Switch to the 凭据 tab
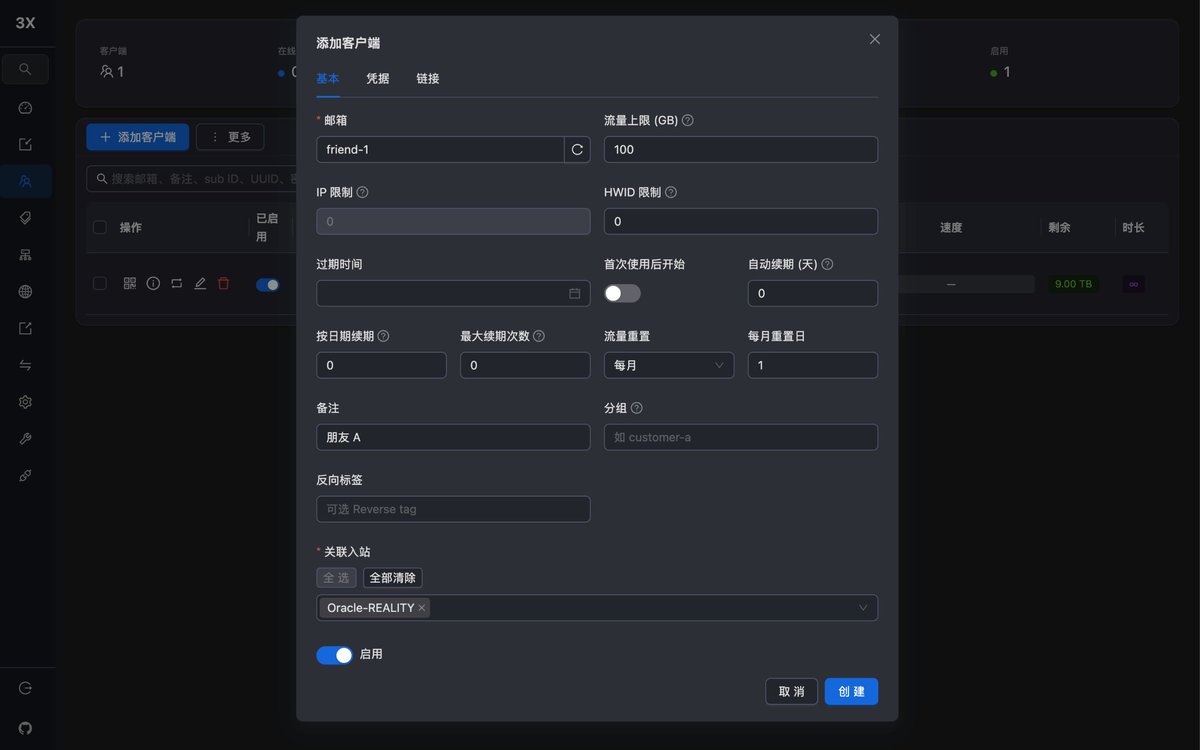 click(x=378, y=79)
